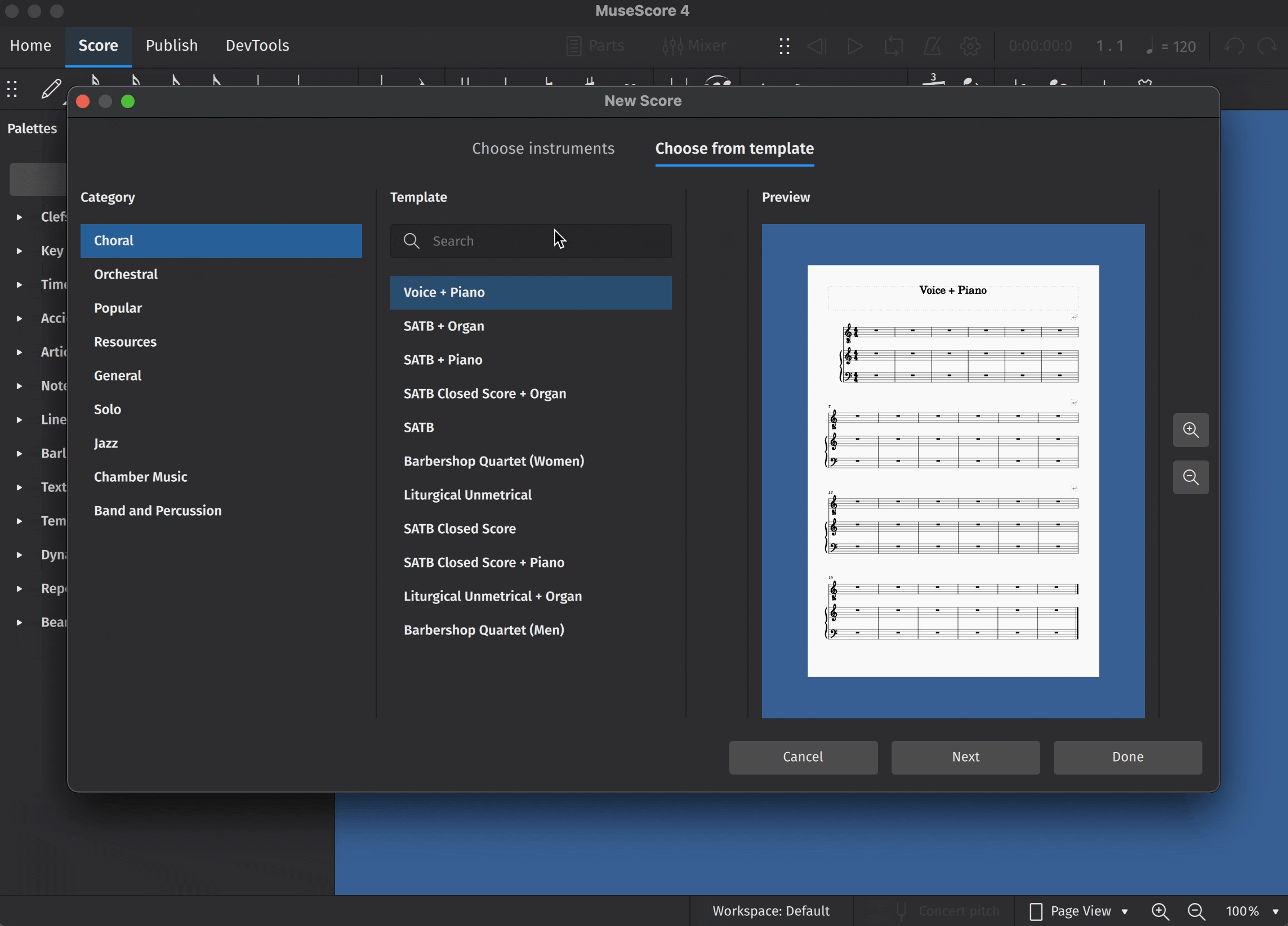1288x926 pixels.
Task: Click into the template Search field
Action: [x=531, y=241]
